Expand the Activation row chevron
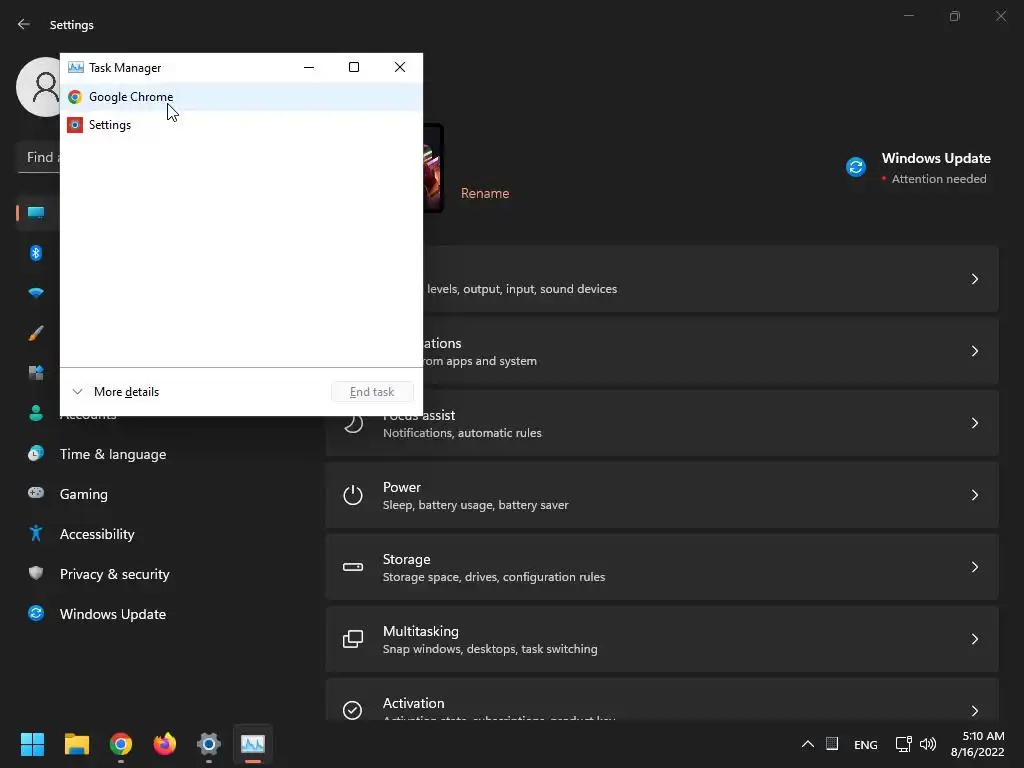The image size is (1024, 768). [x=974, y=711]
